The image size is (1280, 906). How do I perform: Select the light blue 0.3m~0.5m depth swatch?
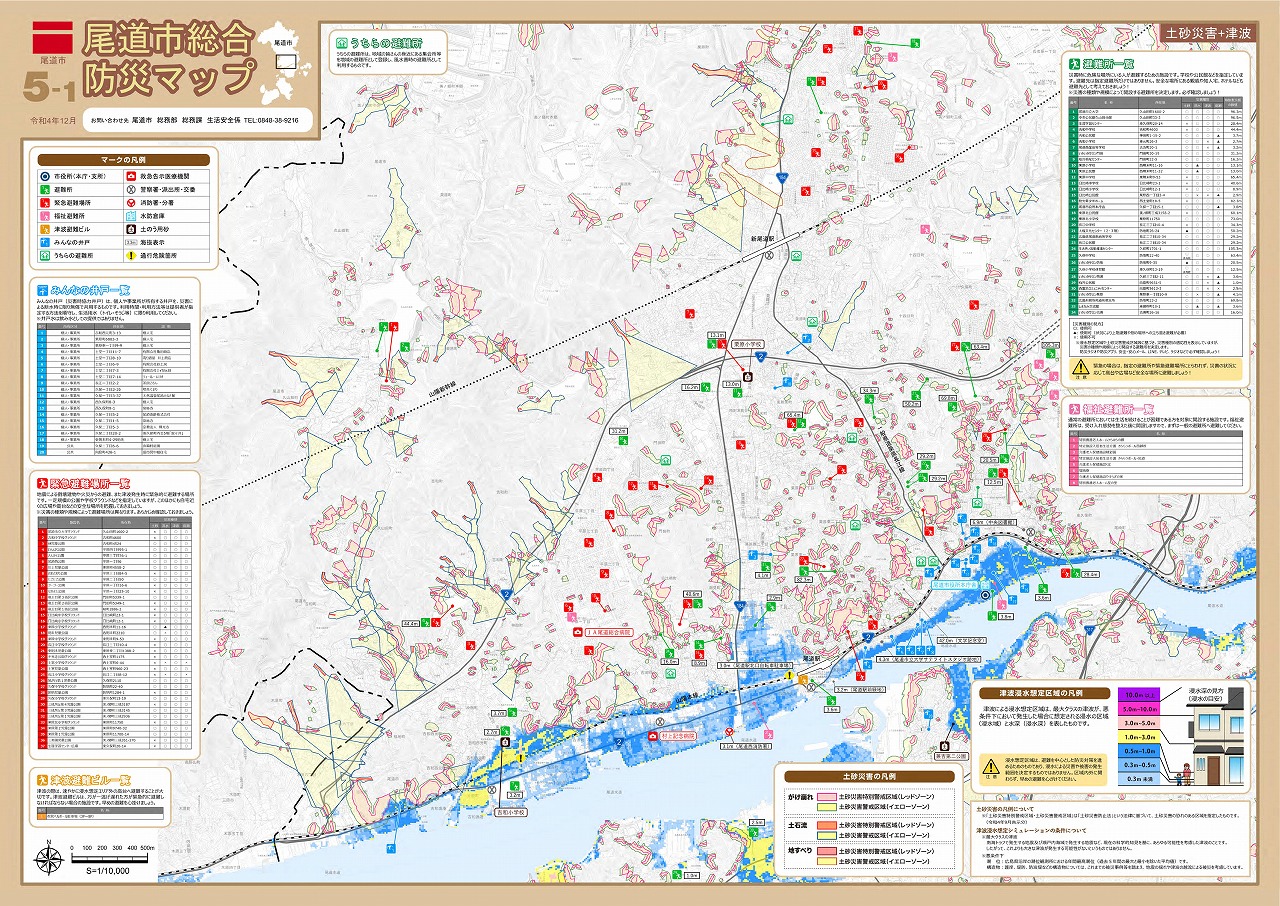coord(1139,765)
